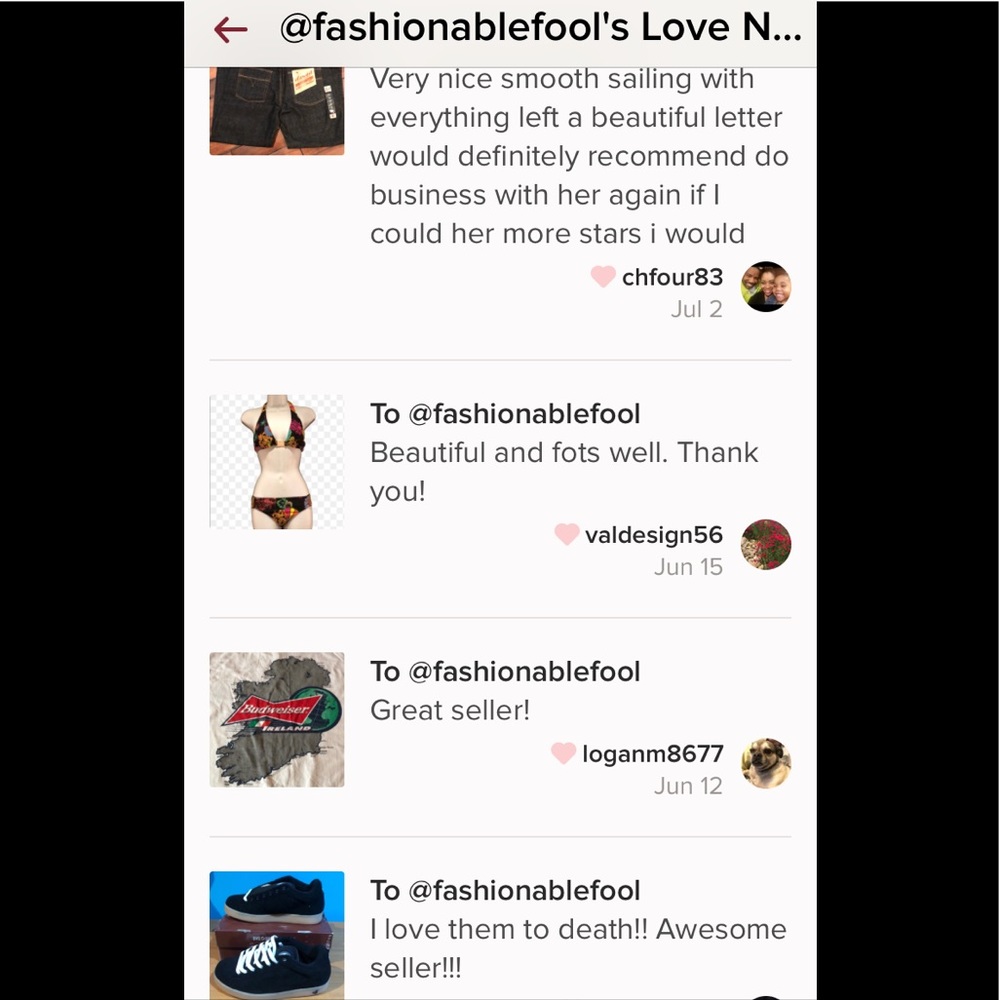View the dark denim jeans listing thumbnail
The width and height of the screenshot is (1000, 1000).
click(277, 111)
